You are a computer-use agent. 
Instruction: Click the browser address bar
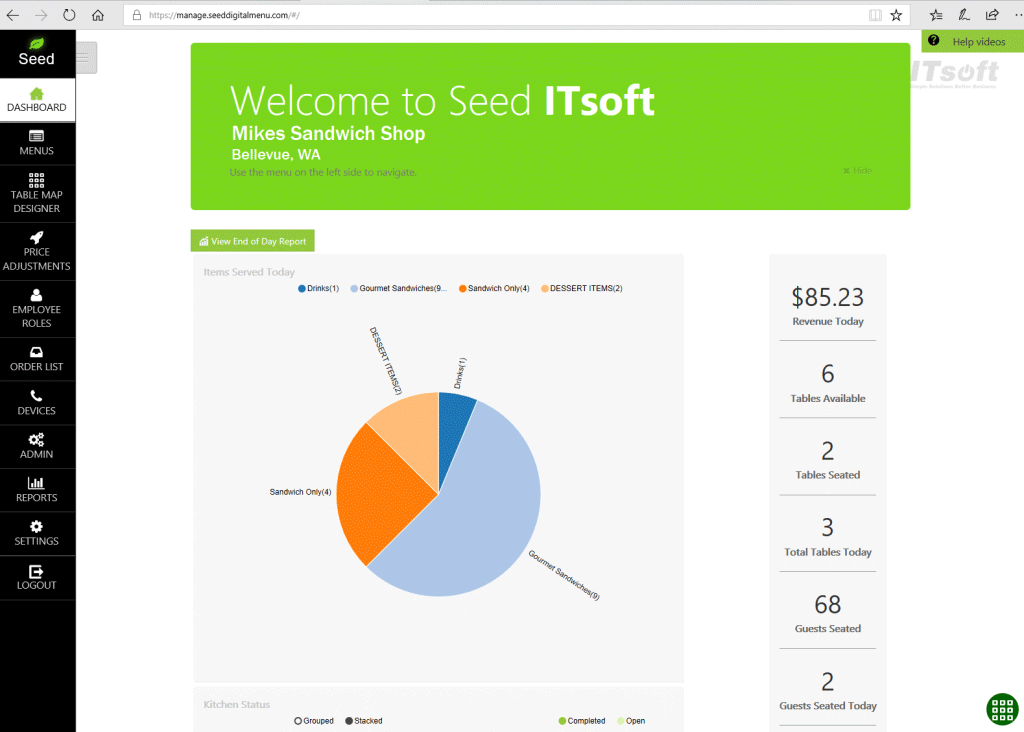pyautogui.click(x=500, y=15)
